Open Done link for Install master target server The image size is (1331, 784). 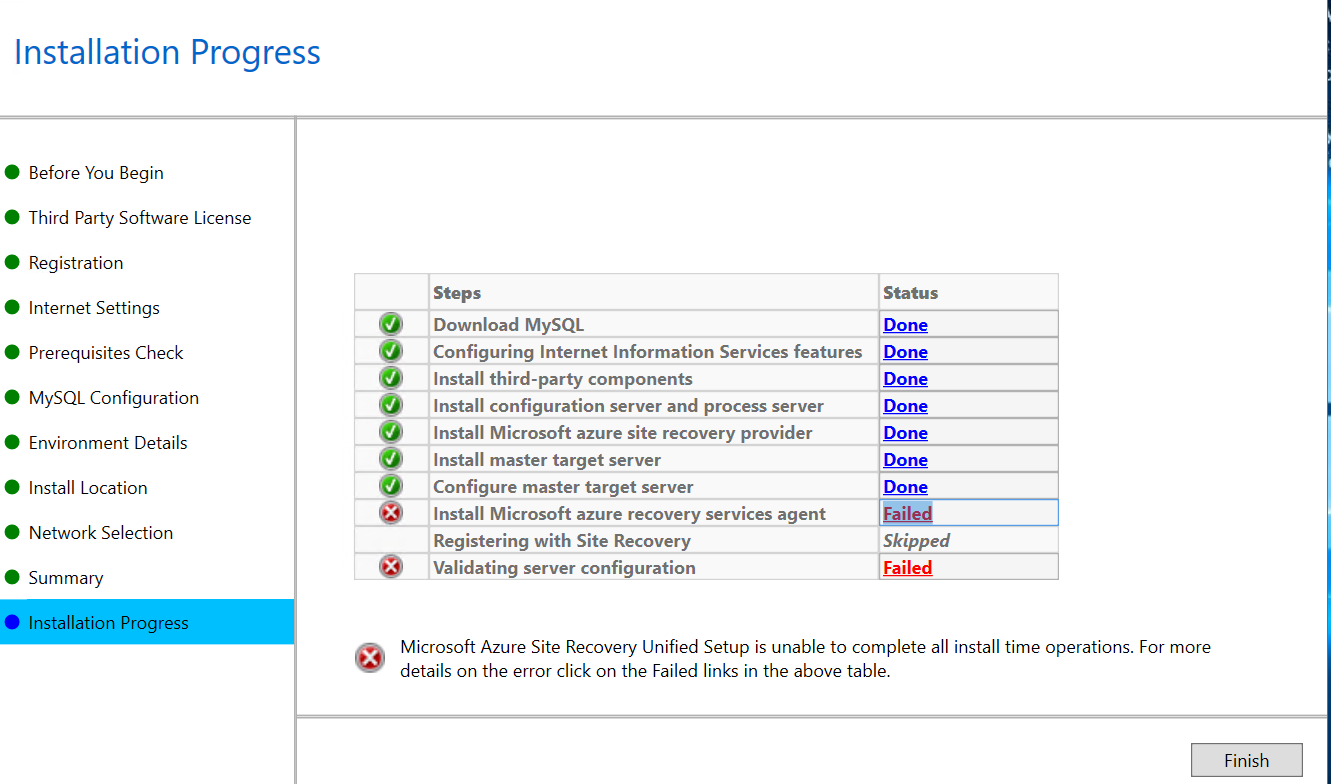[x=905, y=460]
